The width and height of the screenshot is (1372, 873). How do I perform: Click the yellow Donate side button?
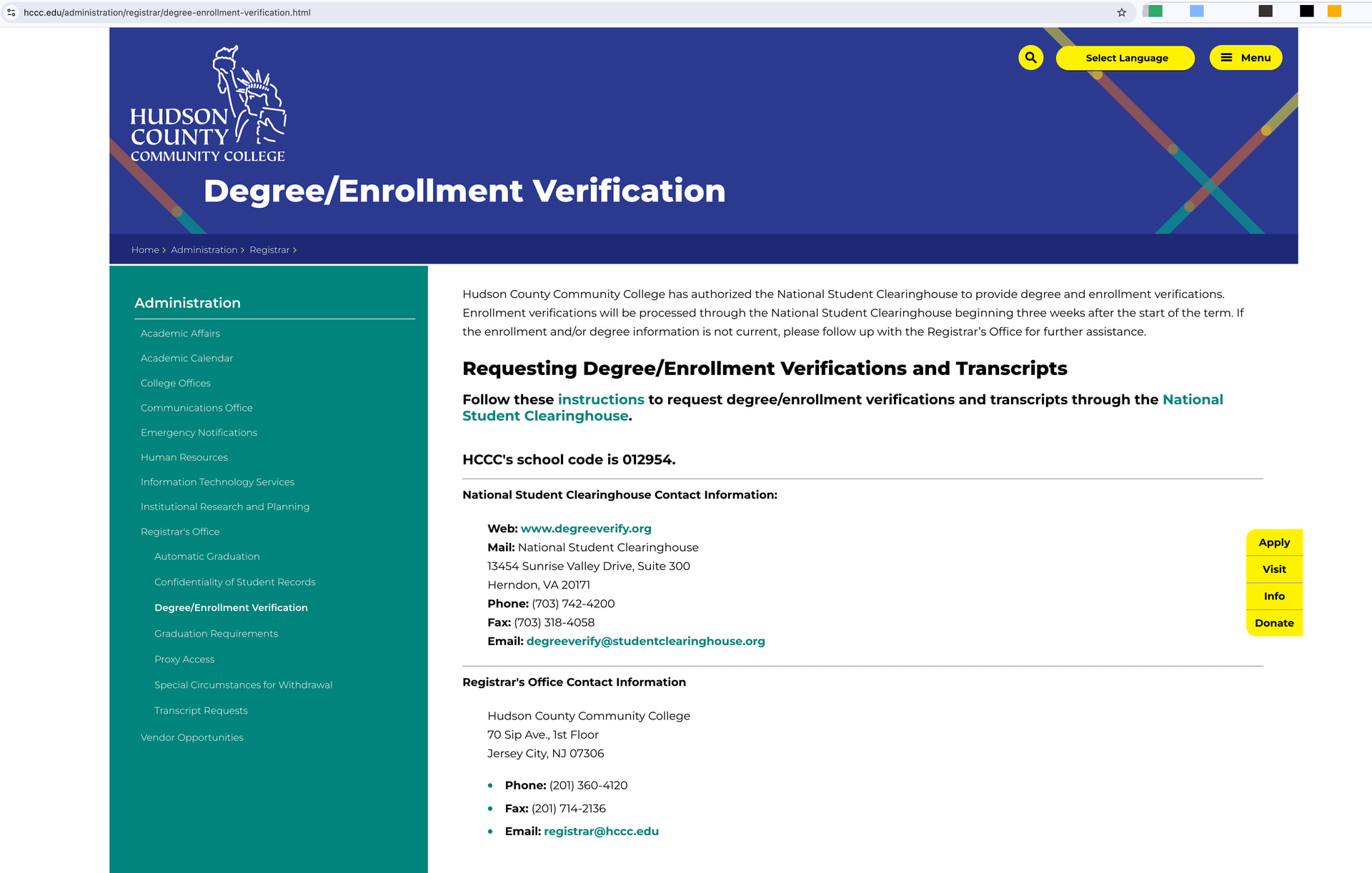pos(1274,623)
